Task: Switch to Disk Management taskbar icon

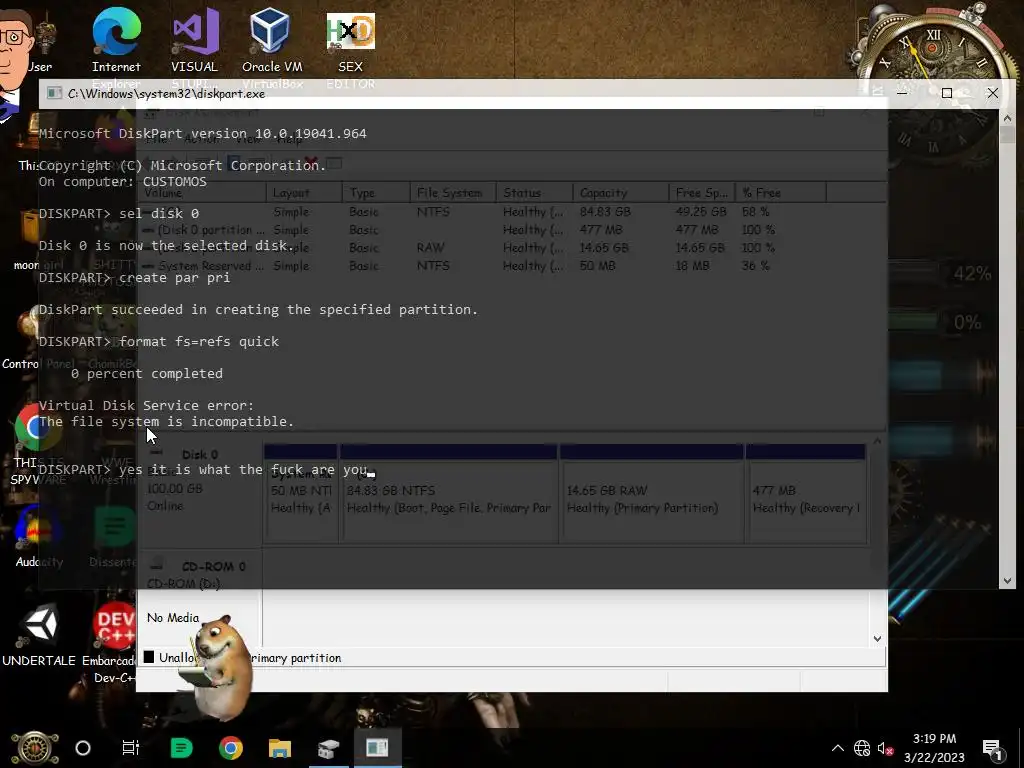Action: 328,748
